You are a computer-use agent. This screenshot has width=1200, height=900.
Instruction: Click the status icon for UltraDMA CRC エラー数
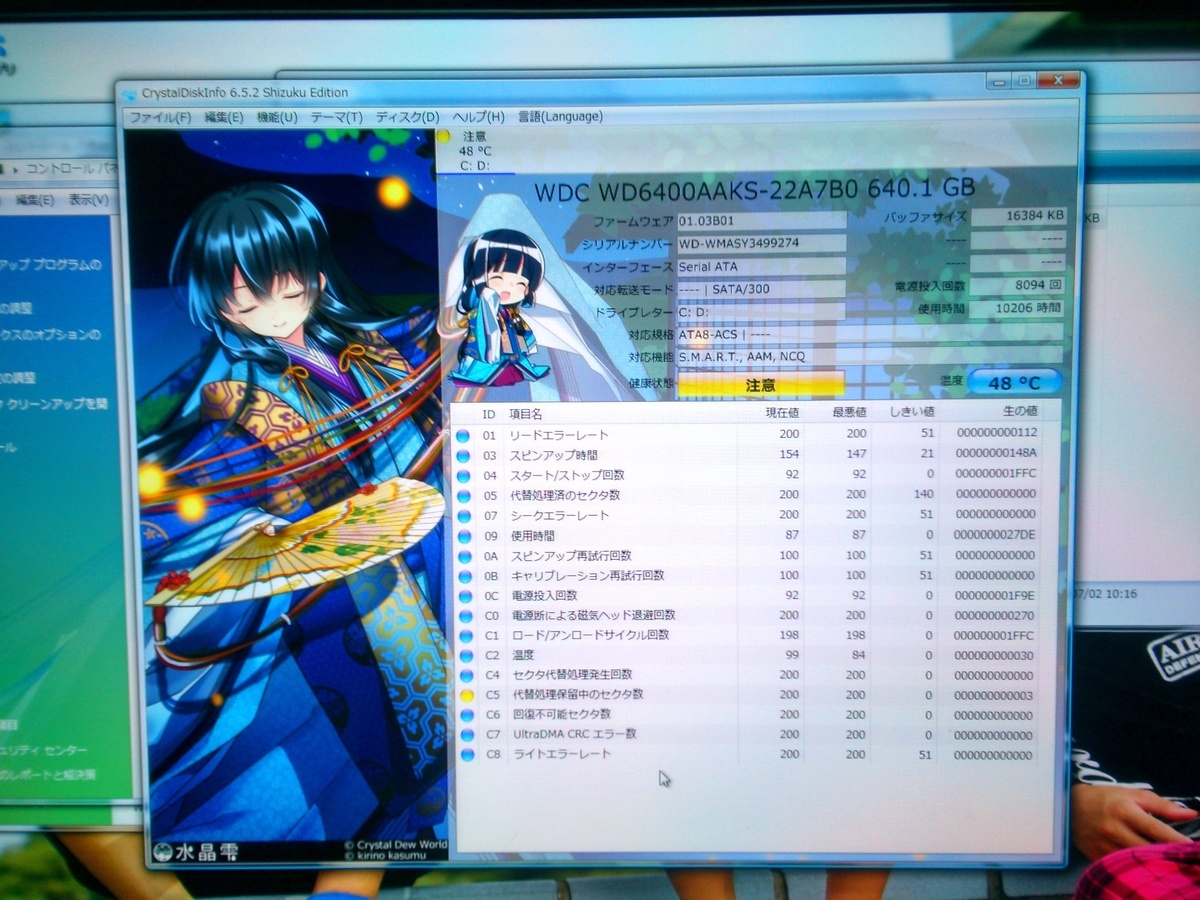tap(465, 734)
